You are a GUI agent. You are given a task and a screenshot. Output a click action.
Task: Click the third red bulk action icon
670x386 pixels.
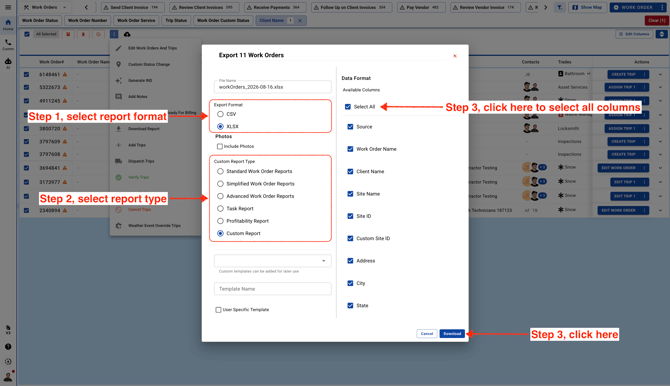(x=98, y=34)
